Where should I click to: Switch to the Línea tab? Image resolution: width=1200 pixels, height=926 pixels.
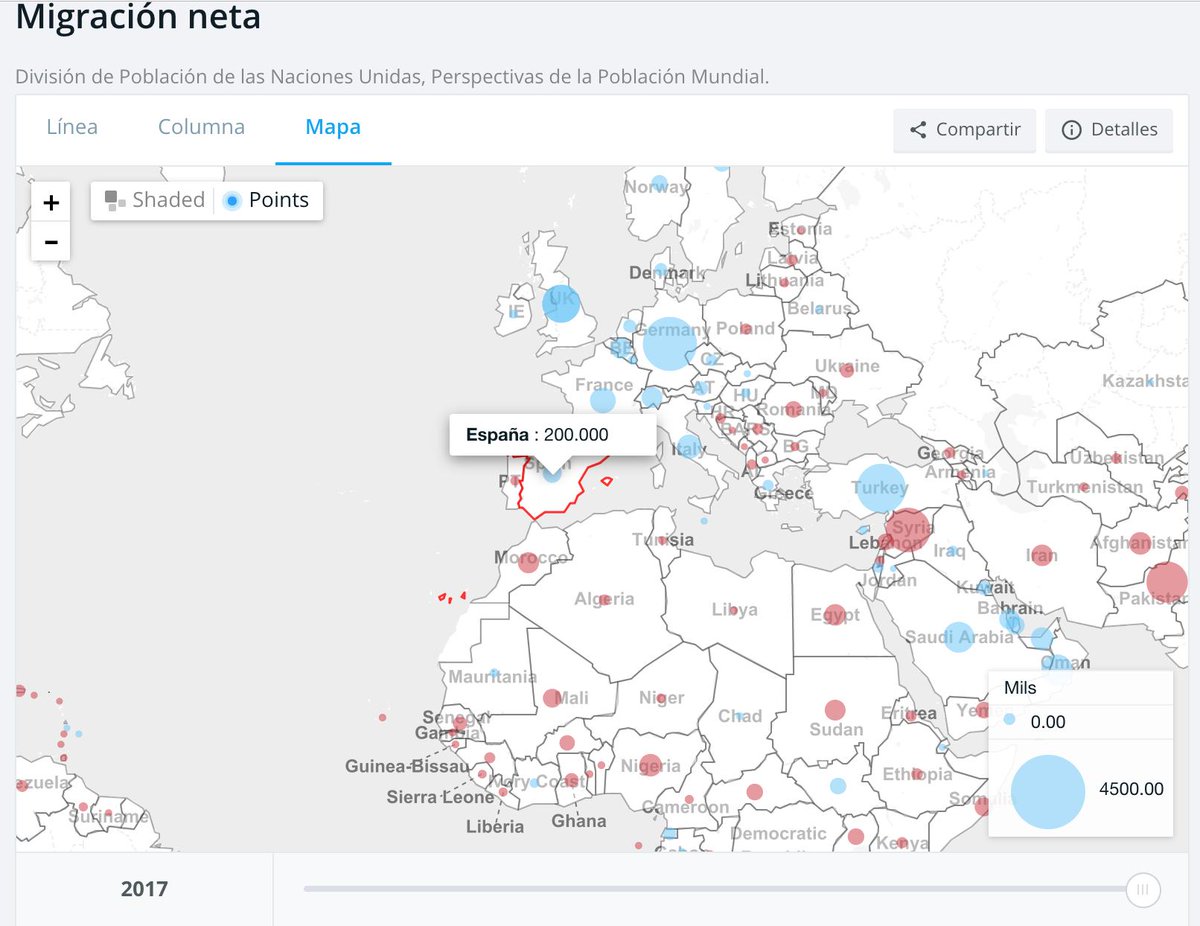(x=72, y=128)
